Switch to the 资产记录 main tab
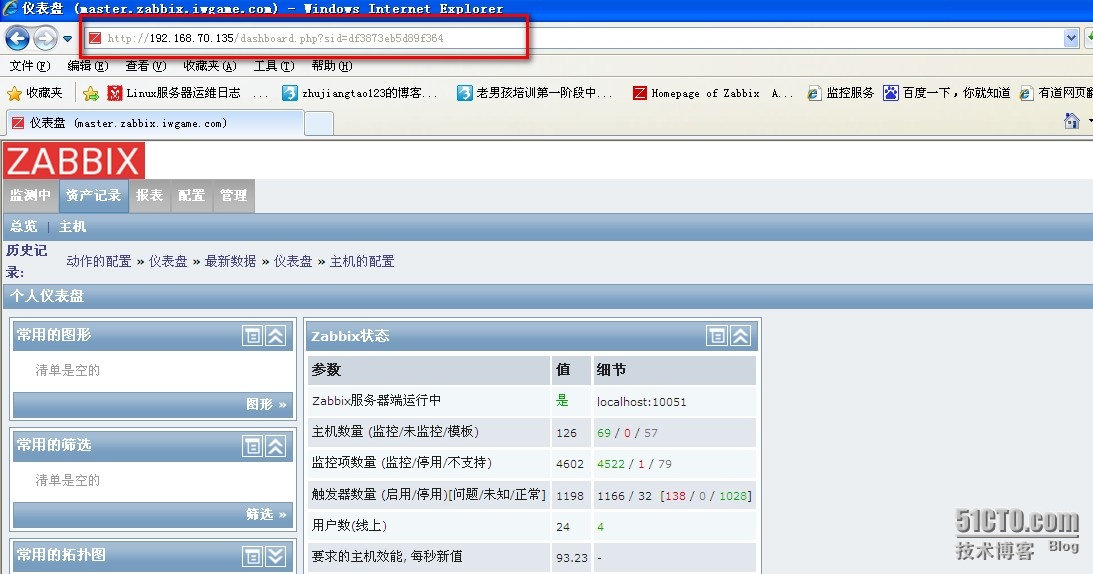 pyautogui.click(x=93, y=195)
